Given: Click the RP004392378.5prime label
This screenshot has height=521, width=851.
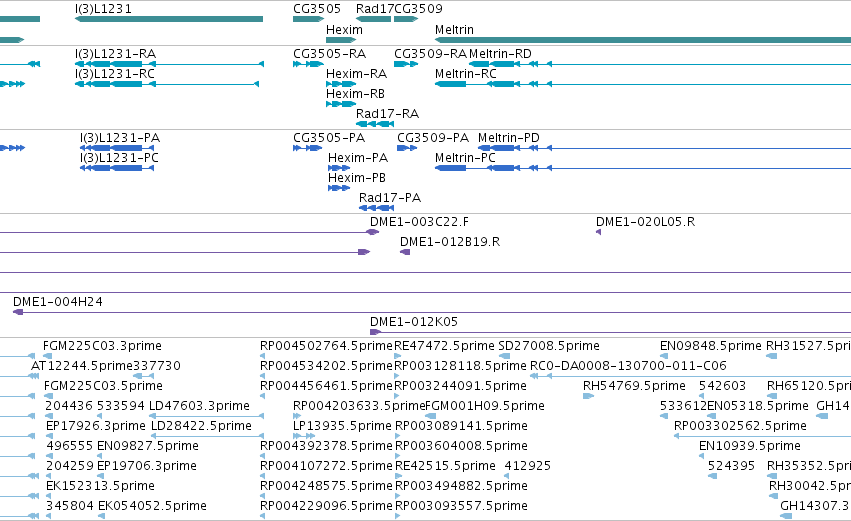Looking at the screenshot, I should click(326, 446).
